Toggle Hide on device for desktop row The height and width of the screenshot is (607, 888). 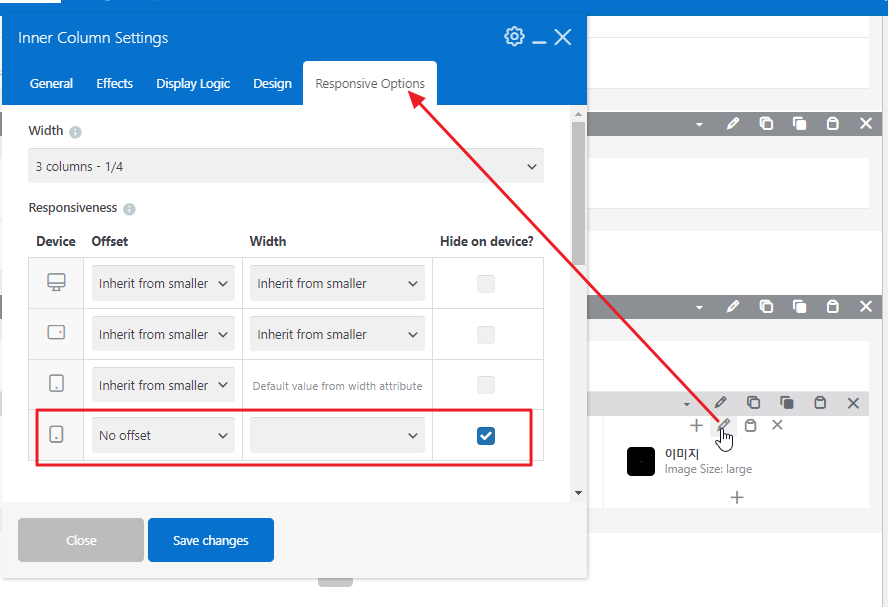(x=486, y=283)
